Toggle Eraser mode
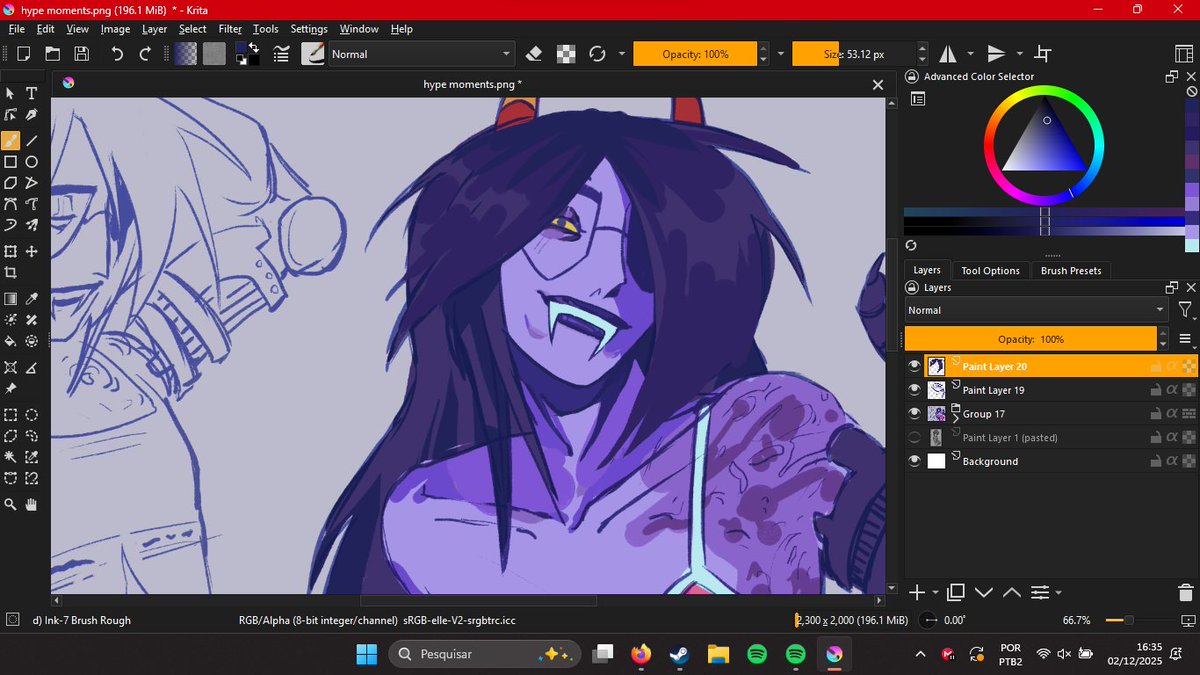The image size is (1200, 675). click(x=534, y=54)
